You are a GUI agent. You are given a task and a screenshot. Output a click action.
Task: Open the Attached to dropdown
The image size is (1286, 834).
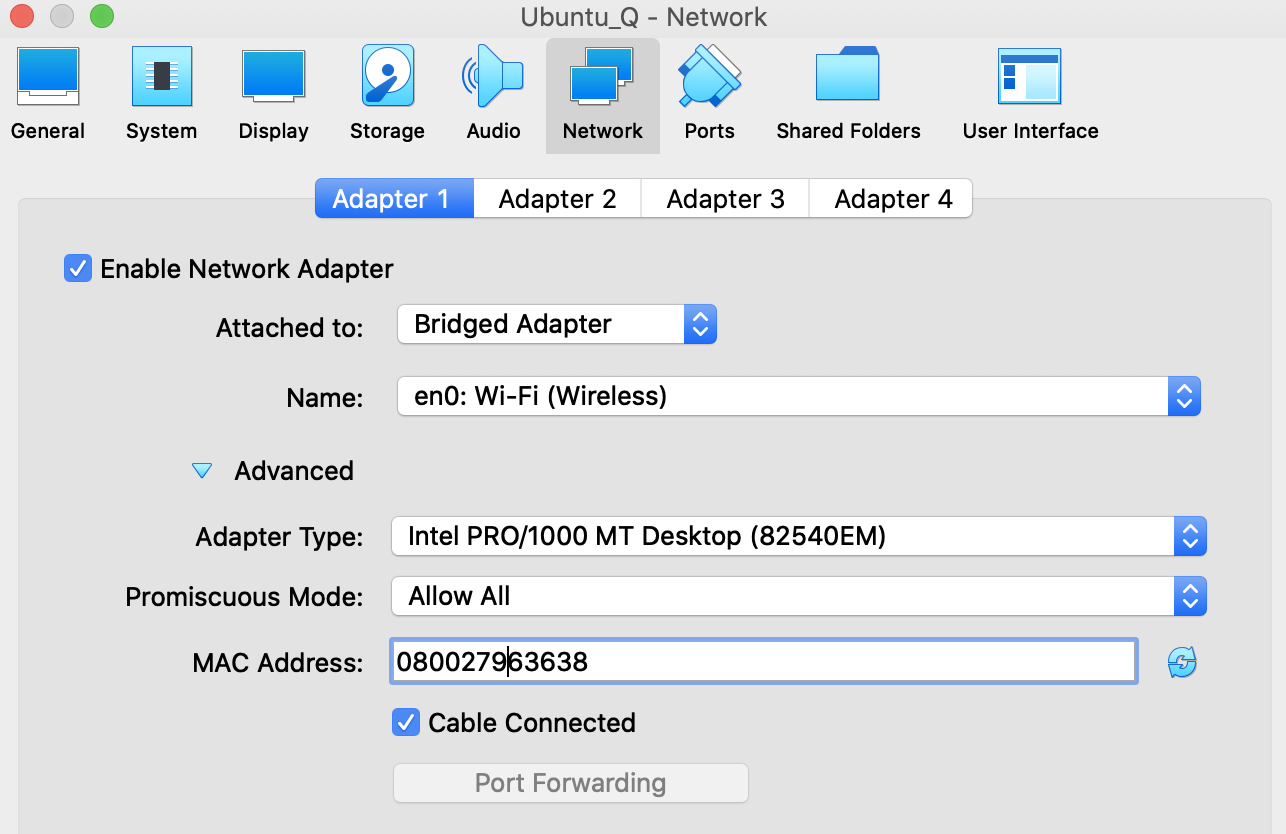click(557, 324)
